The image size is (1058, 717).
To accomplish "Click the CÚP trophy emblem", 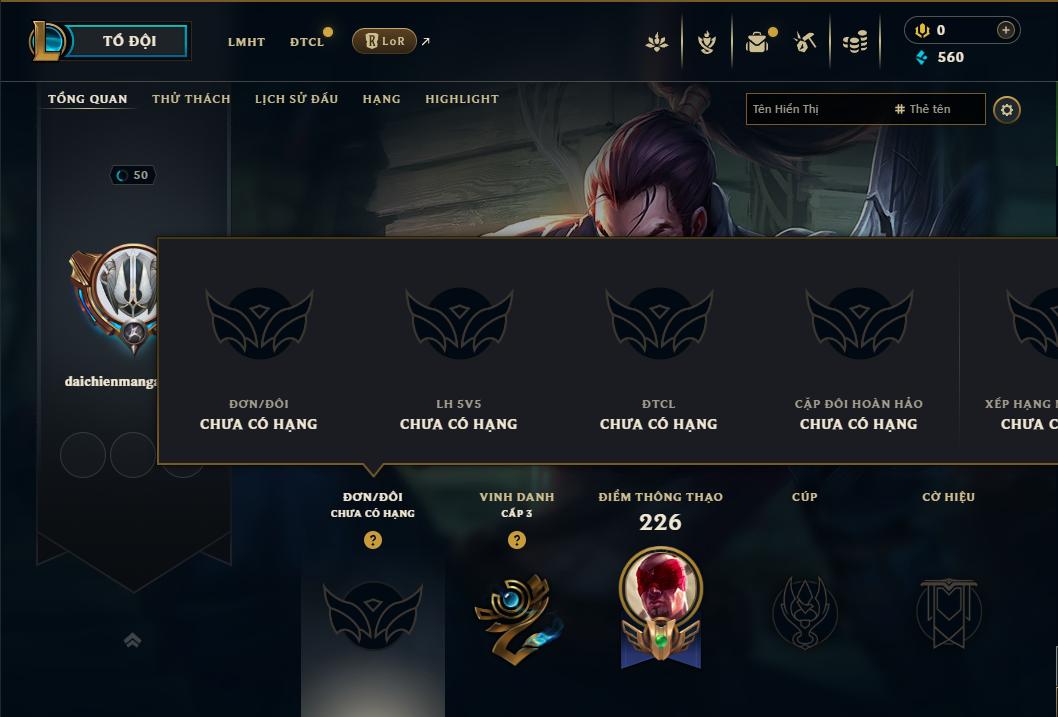I will tap(804, 612).
